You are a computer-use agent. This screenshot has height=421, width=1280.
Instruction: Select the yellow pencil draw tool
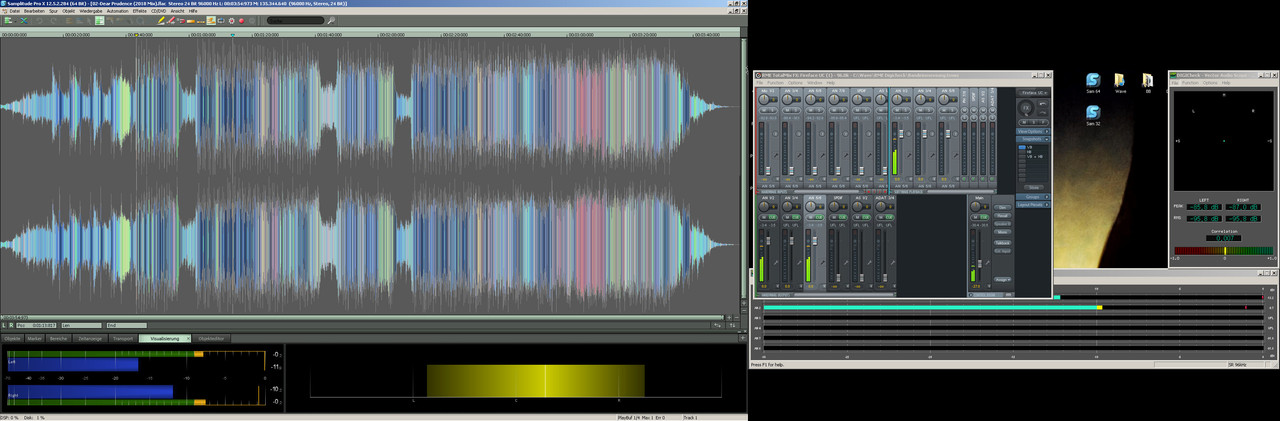point(161,20)
